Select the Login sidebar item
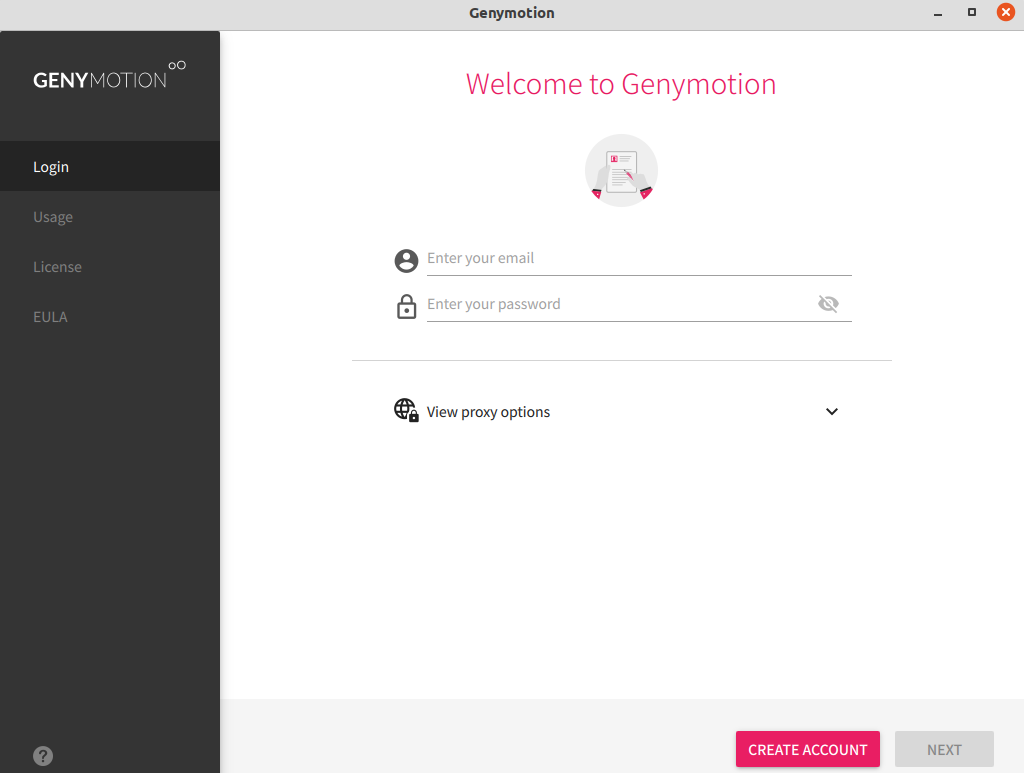The height and width of the screenshot is (773, 1024). click(x=110, y=166)
